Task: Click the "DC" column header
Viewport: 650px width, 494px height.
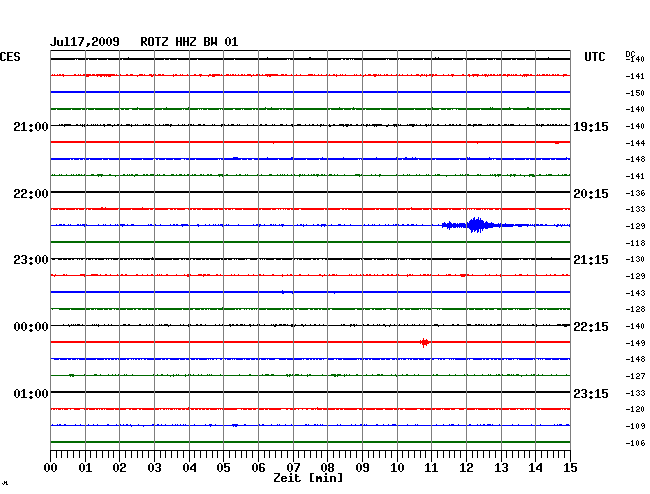Action: click(x=631, y=54)
